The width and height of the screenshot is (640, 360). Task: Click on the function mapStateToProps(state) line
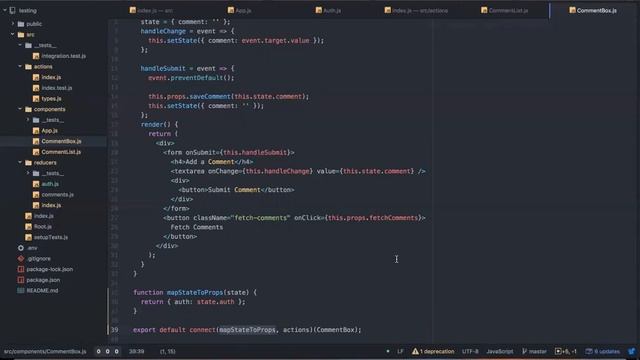pos(195,292)
